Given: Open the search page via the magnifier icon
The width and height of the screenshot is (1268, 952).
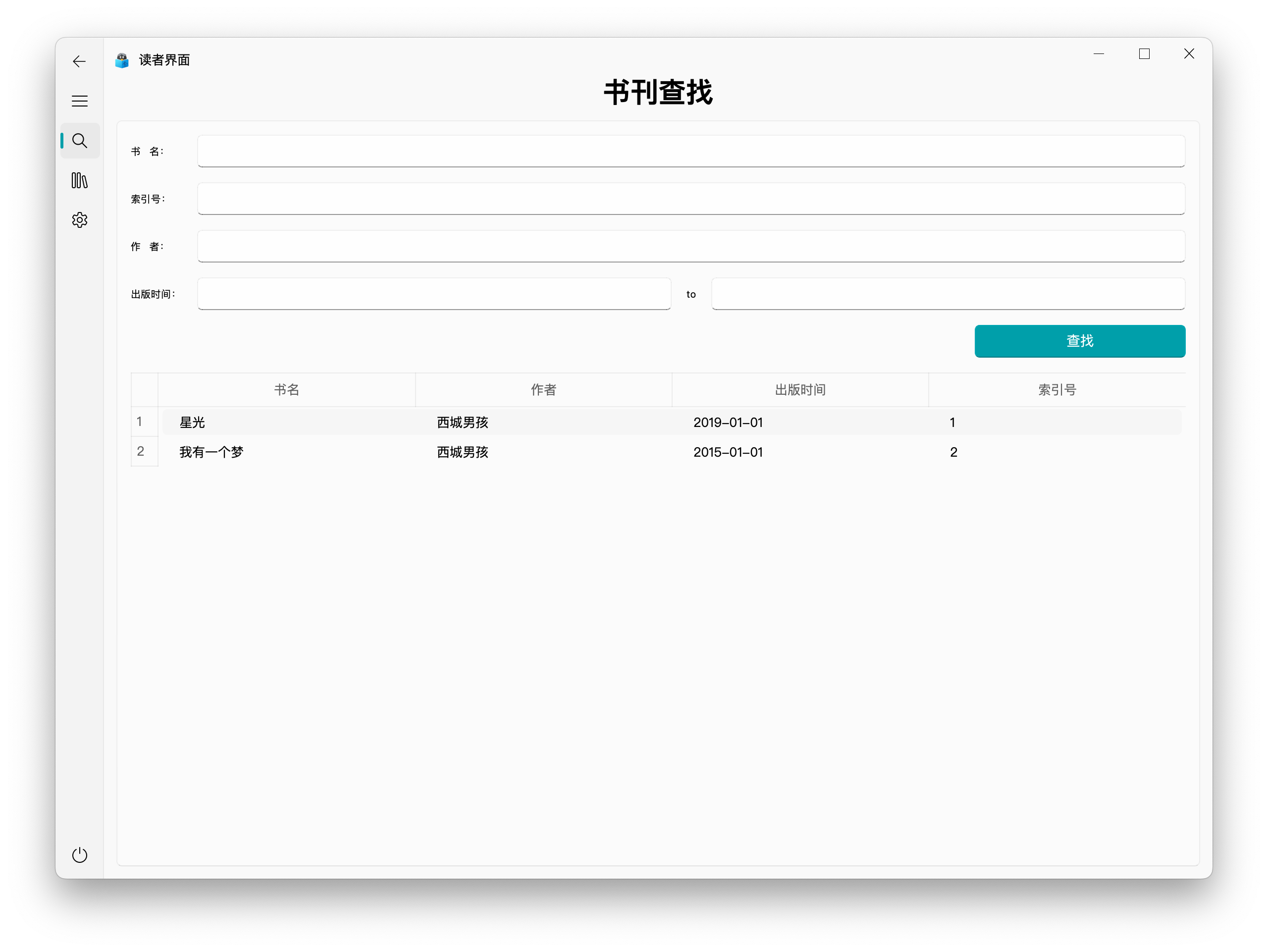Looking at the screenshot, I should [79, 141].
